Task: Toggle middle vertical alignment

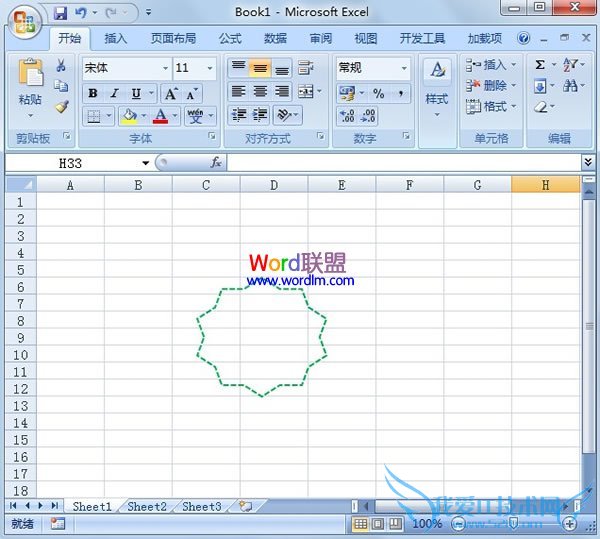Action: click(x=260, y=68)
